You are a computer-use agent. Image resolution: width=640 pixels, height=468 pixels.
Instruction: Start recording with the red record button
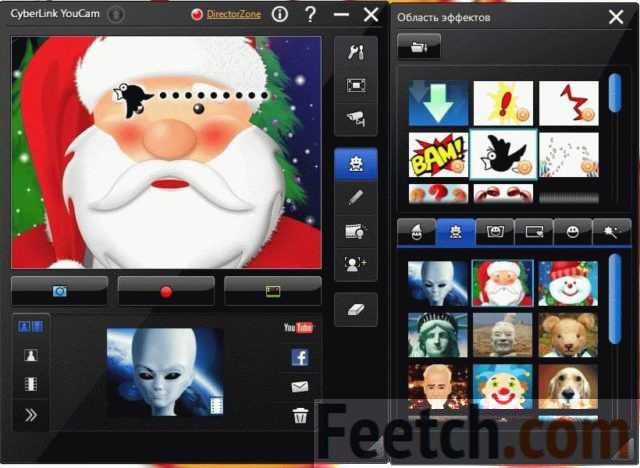coord(166,291)
